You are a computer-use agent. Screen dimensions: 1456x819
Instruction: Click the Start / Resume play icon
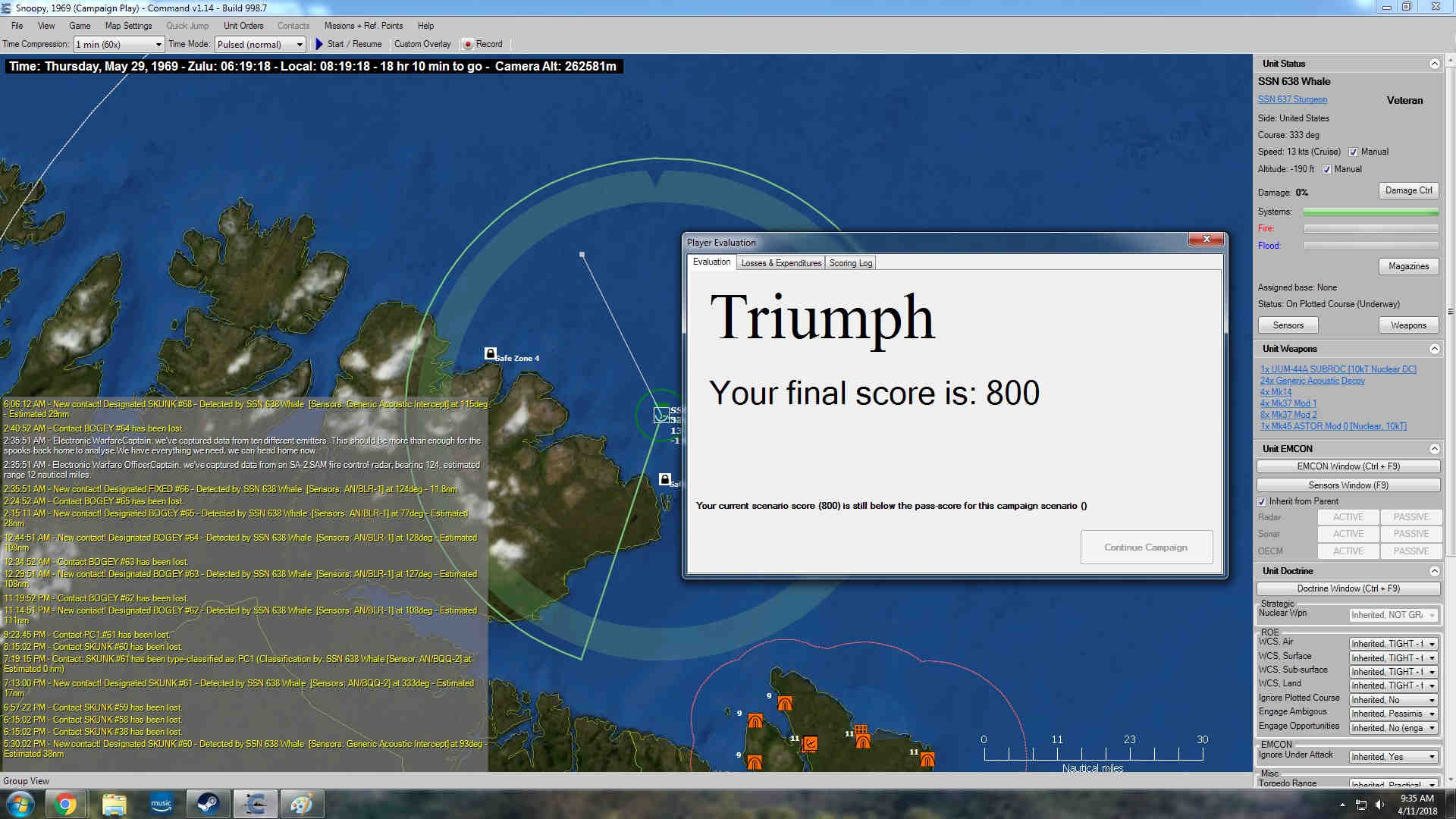coord(319,44)
